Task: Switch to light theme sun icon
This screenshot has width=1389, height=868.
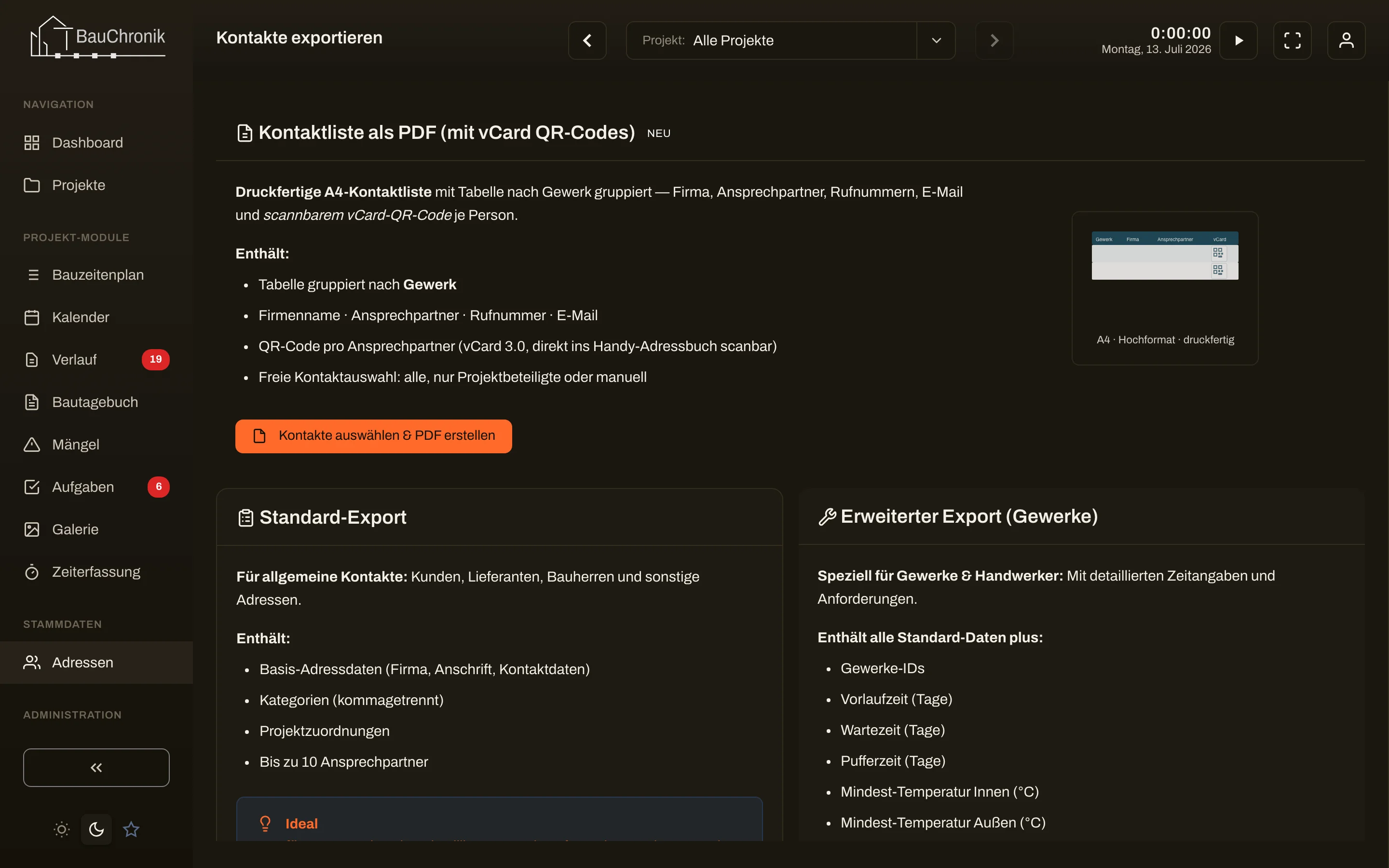Action: point(61,829)
